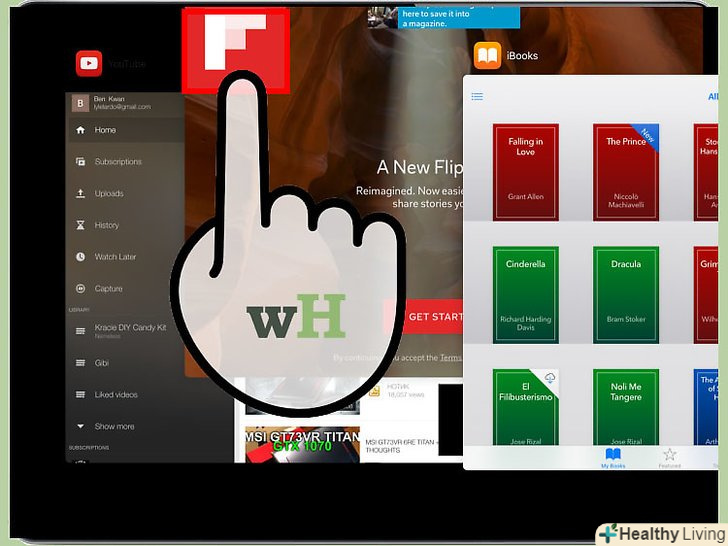Screen dimensions: 728x546
Task: Click the Home icon in YouTube sidebar
Action: 80,130
